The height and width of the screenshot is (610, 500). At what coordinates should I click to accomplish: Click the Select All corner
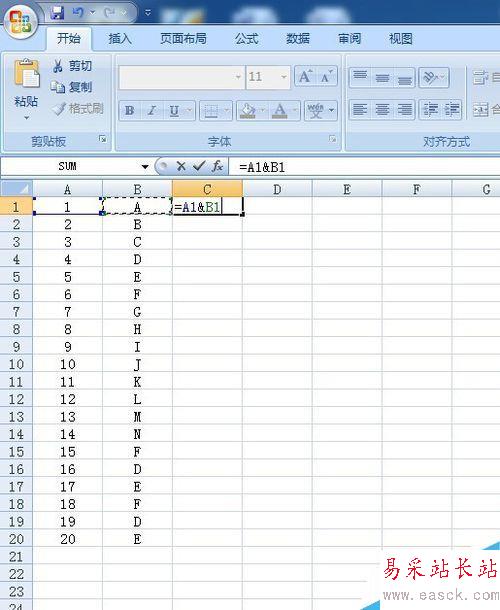click(16, 189)
